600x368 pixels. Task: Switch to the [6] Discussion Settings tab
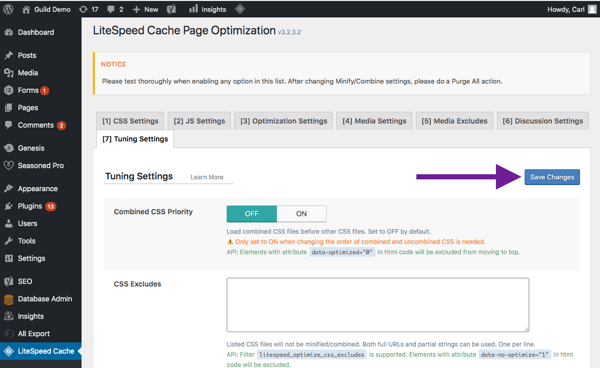pos(543,121)
